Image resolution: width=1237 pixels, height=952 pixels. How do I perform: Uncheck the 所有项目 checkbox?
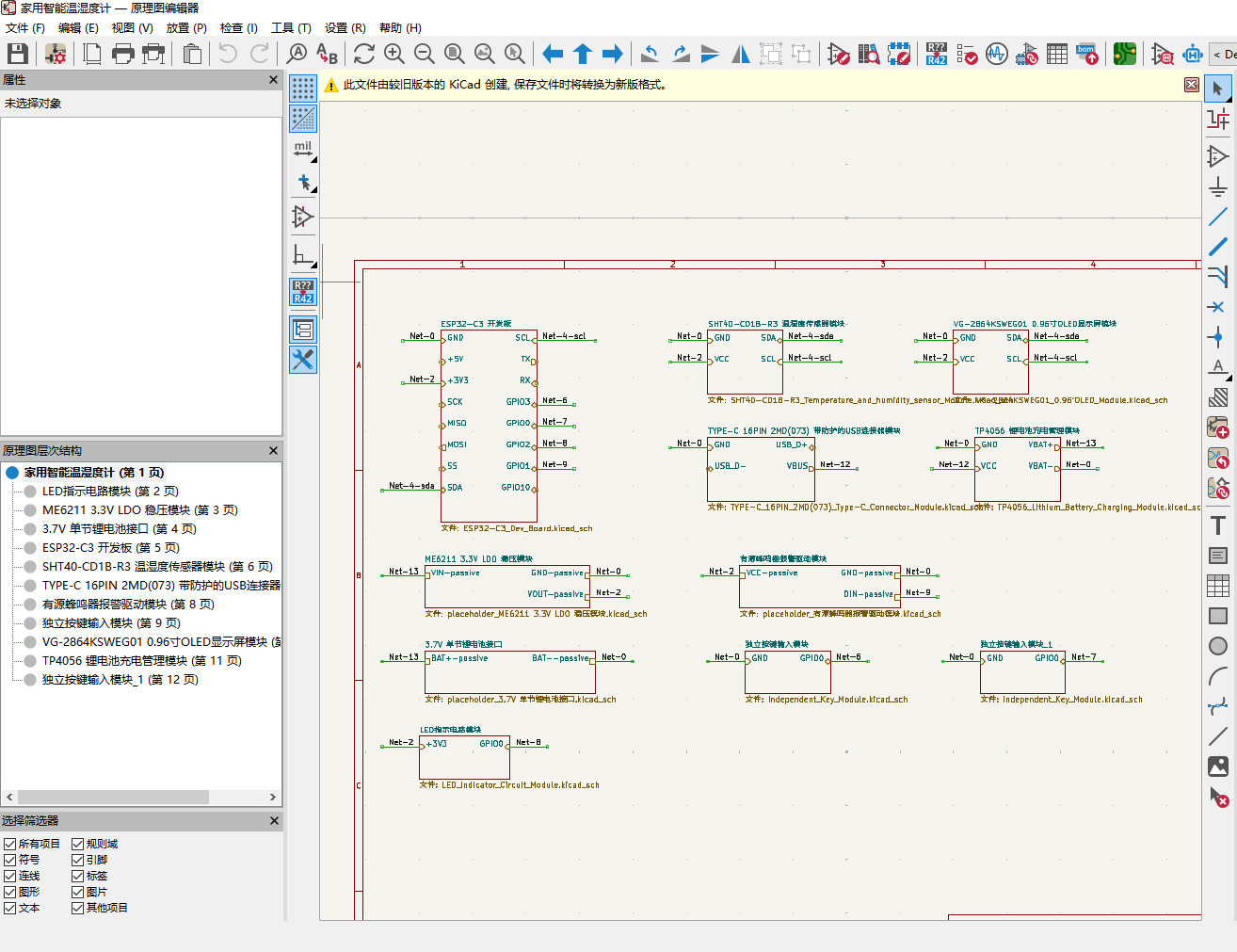point(10,844)
